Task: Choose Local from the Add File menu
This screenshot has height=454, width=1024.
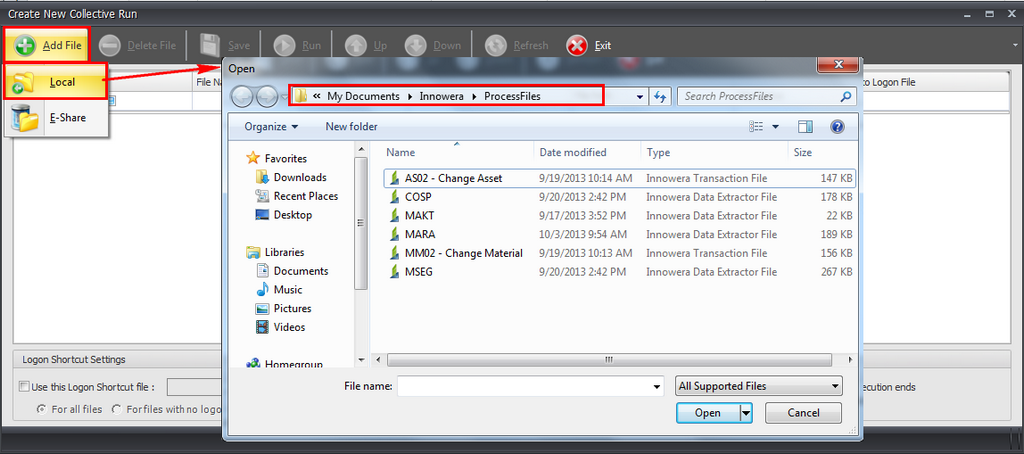Action: 62,82
